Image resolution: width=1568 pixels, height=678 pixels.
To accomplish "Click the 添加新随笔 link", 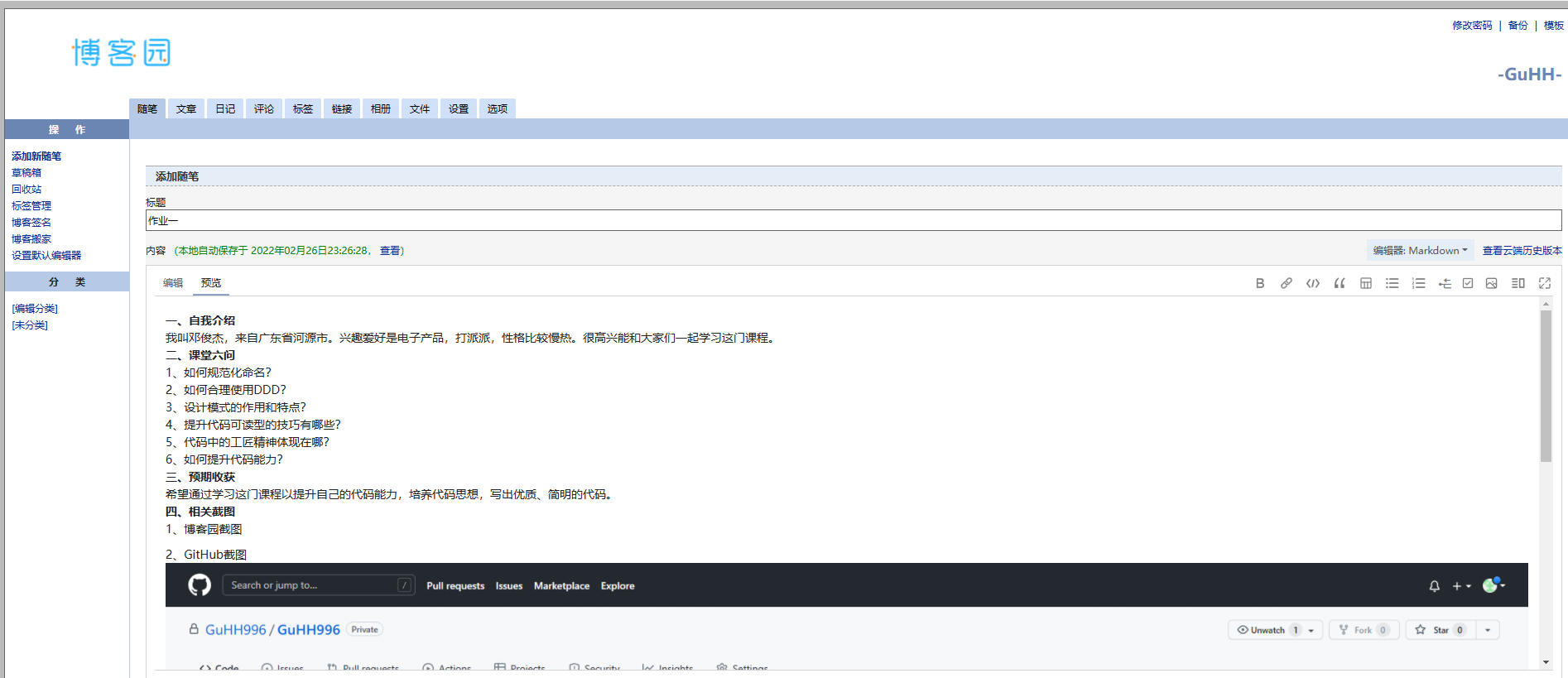I will click(36, 156).
